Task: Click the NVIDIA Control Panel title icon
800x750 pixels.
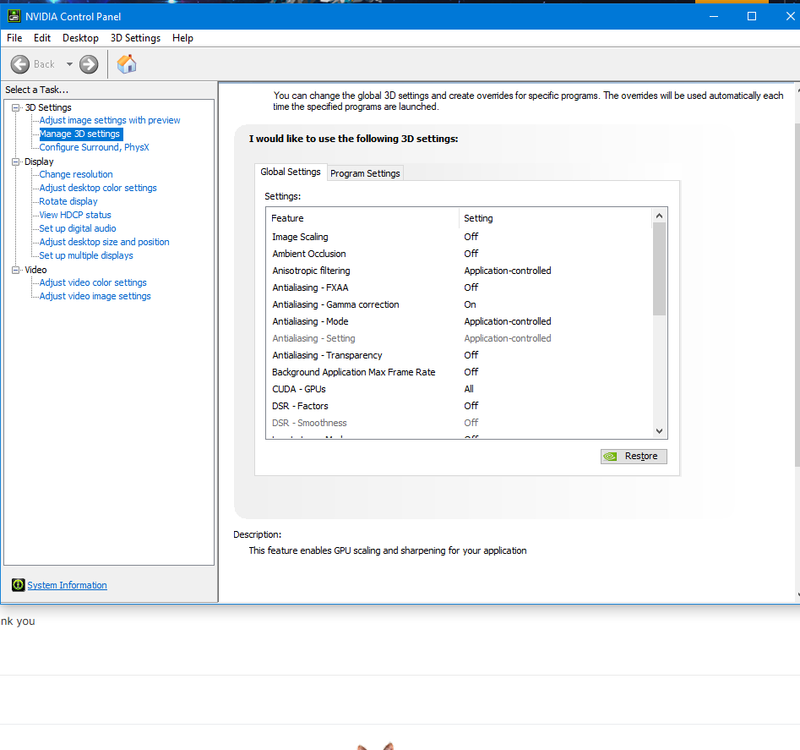Action: tap(14, 16)
